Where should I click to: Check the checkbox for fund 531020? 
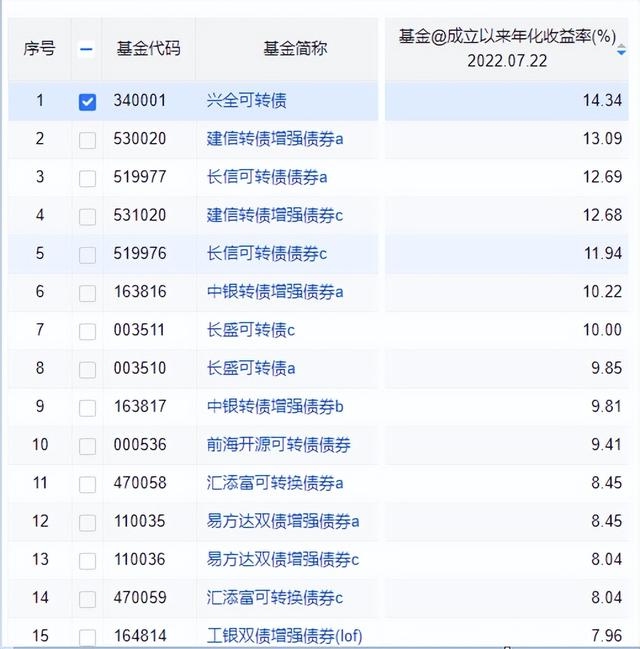pyautogui.click(x=87, y=217)
